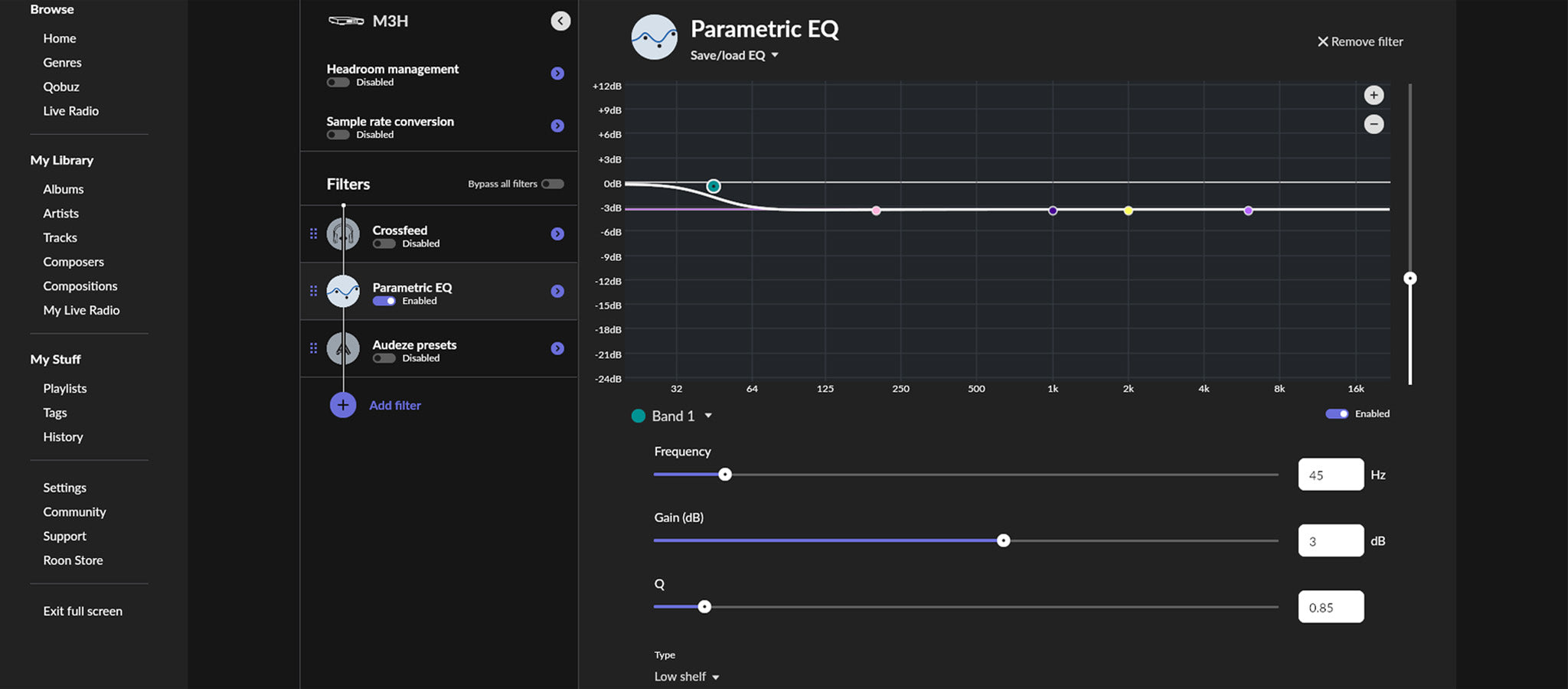Open Community in sidebar
Screen dimensions: 1568x689
[x=74, y=512]
